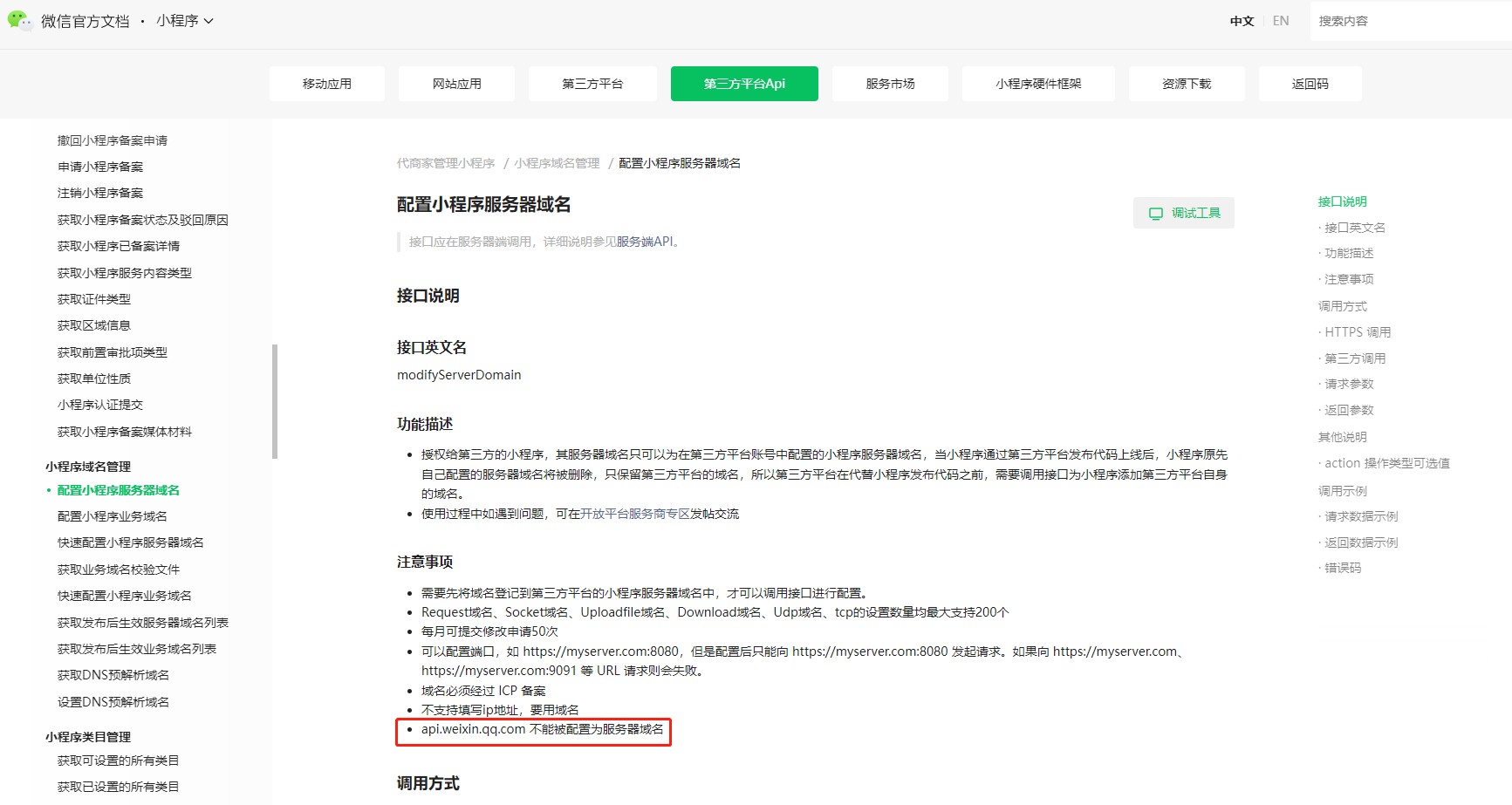Open the 资源下载 tab

(1187, 84)
